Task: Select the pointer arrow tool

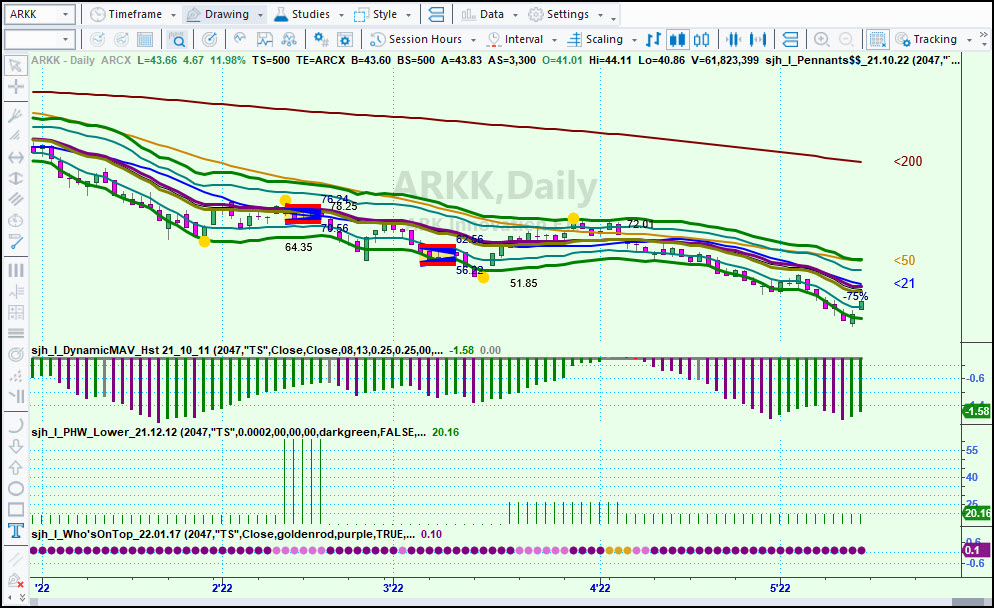Action: pyautogui.click(x=16, y=65)
